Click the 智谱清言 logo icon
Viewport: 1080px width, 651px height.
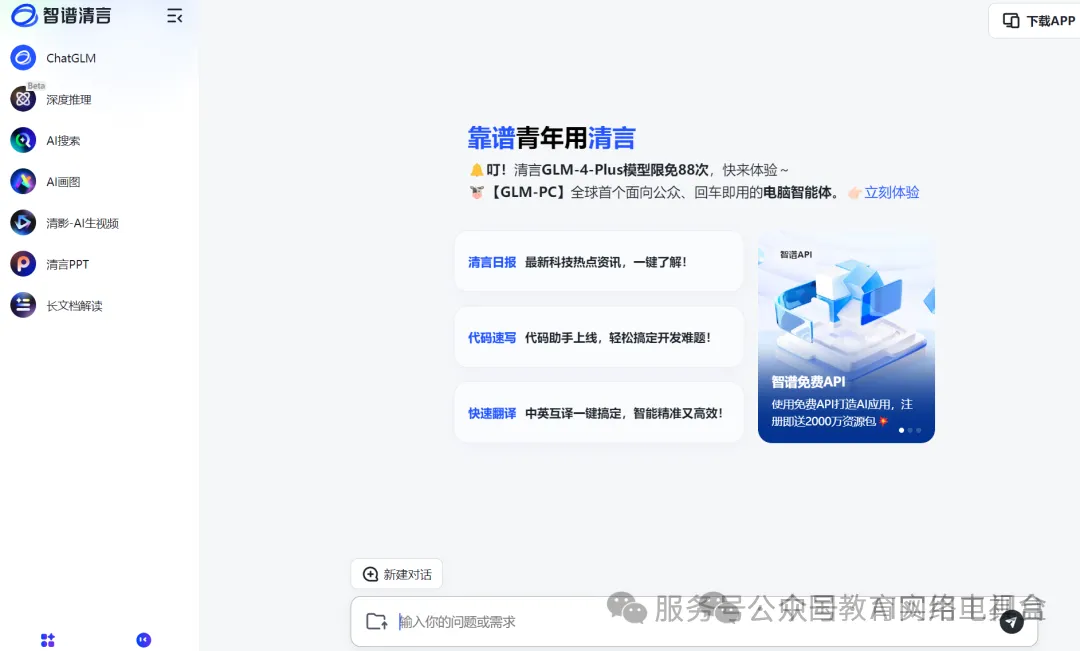[24, 15]
